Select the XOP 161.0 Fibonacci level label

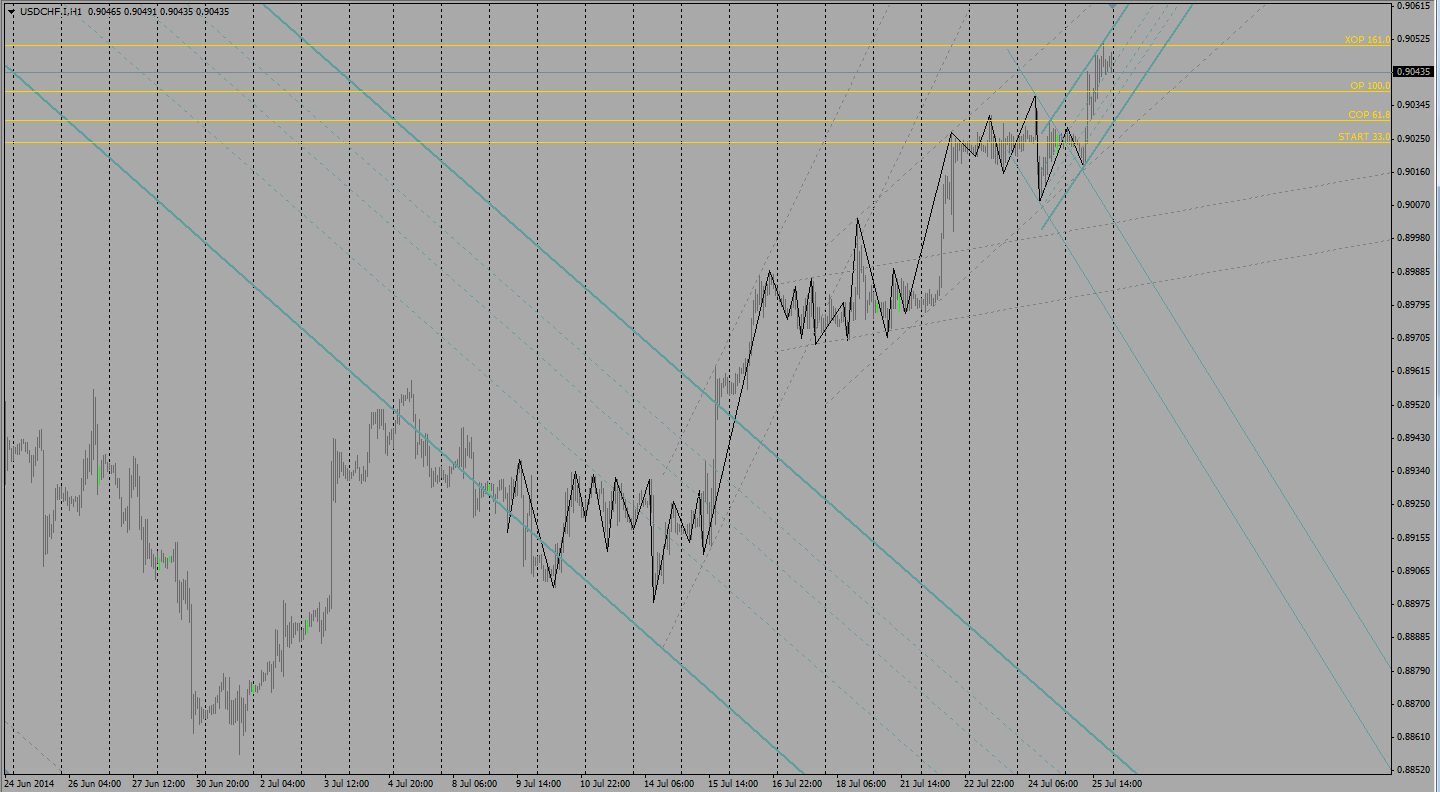point(1367,39)
